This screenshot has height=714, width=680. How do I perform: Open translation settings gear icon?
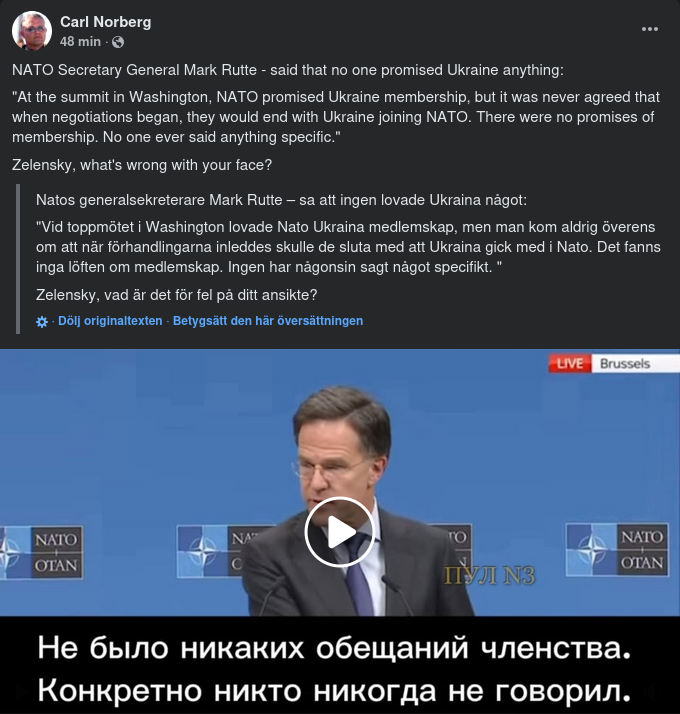coord(42,322)
